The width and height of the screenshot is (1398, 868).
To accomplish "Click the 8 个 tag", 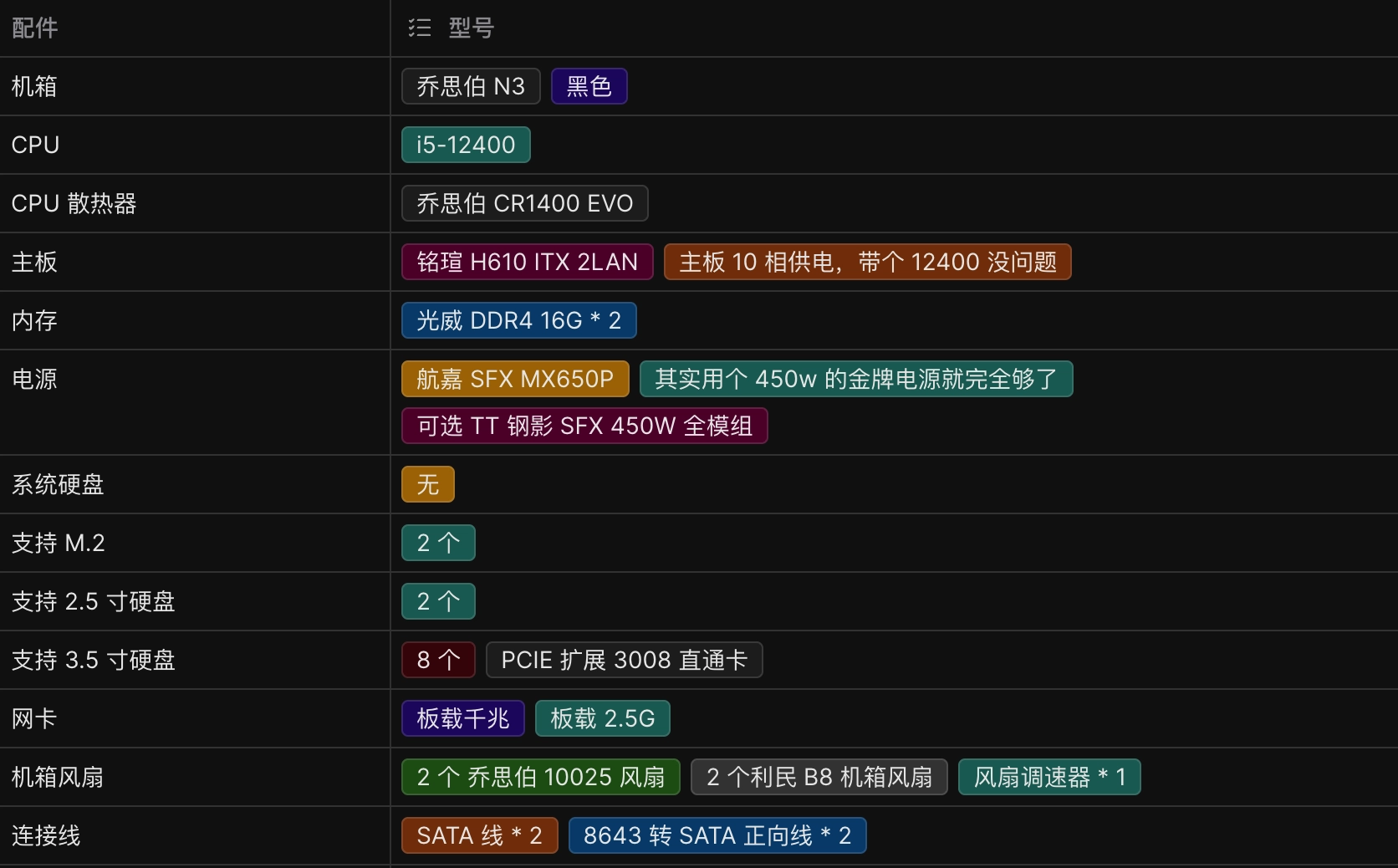I will pos(439,660).
